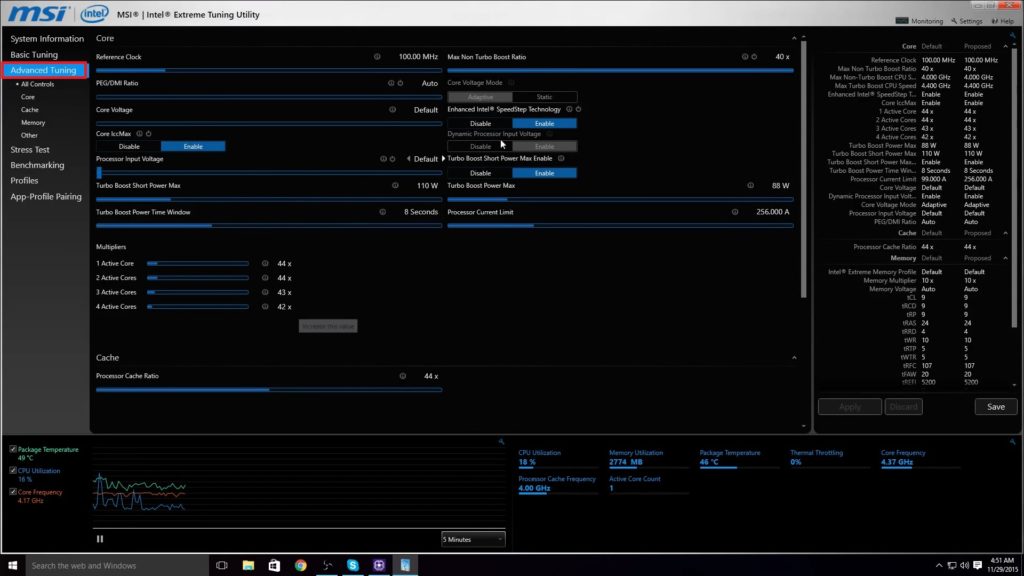The width and height of the screenshot is (1024, 576).
Task: Select Static Core Voltage Mode
Action: (x=544, y=97)
